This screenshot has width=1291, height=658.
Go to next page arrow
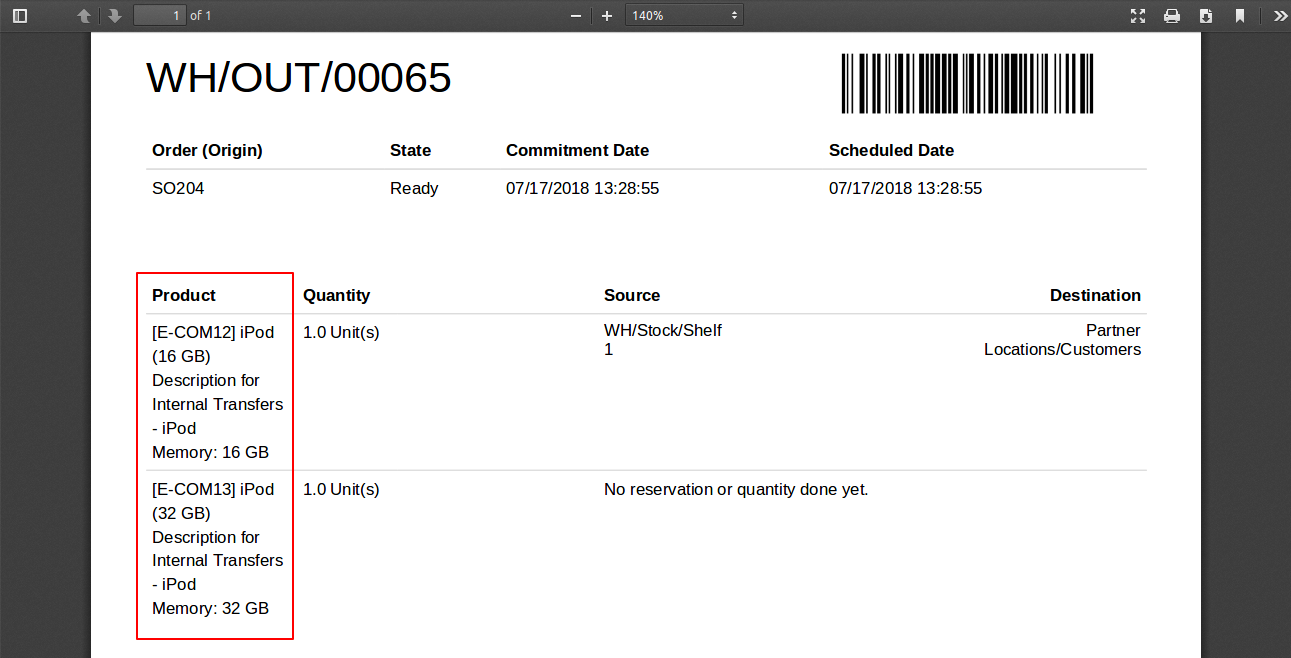tap(115, 15)
